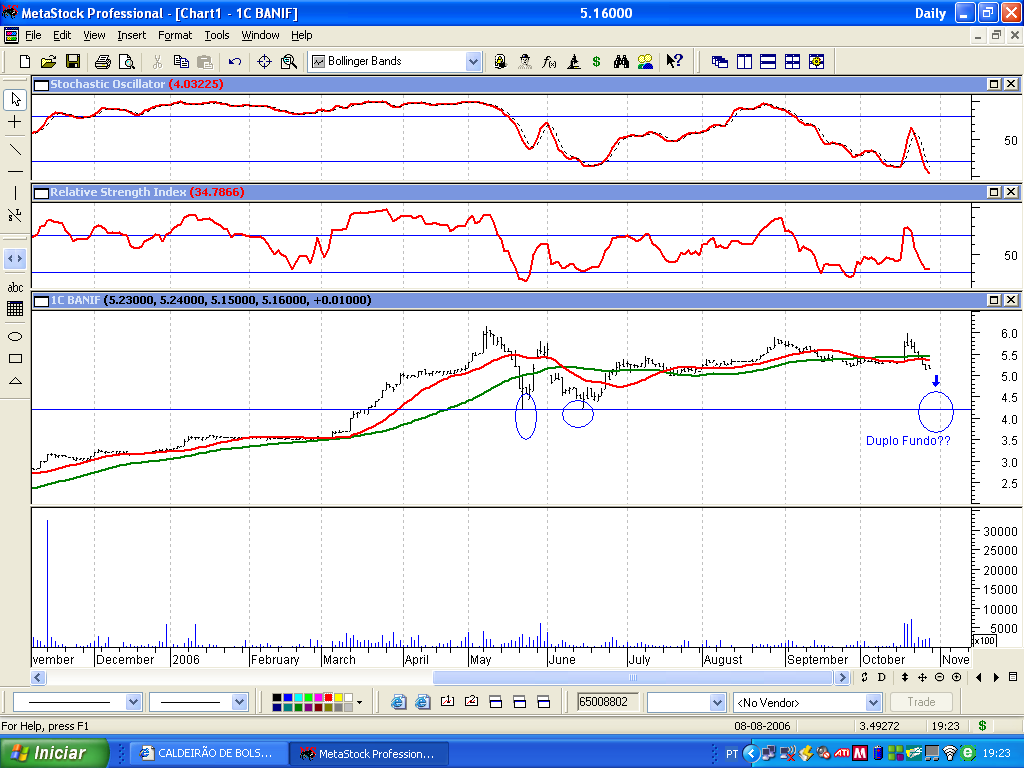Pick the vertical line drawing tool

(x=15, y=193)
